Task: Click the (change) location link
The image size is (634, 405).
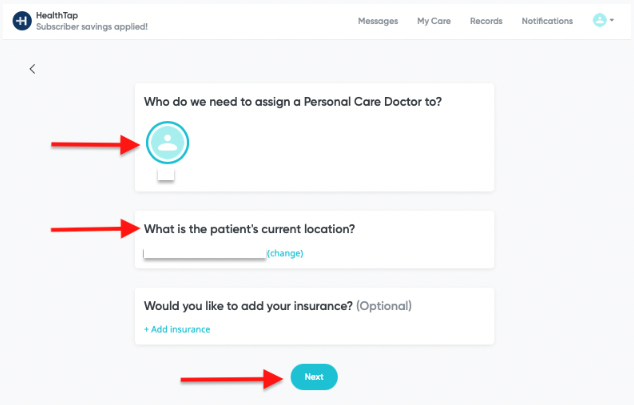Action: (x=285, y=253)
